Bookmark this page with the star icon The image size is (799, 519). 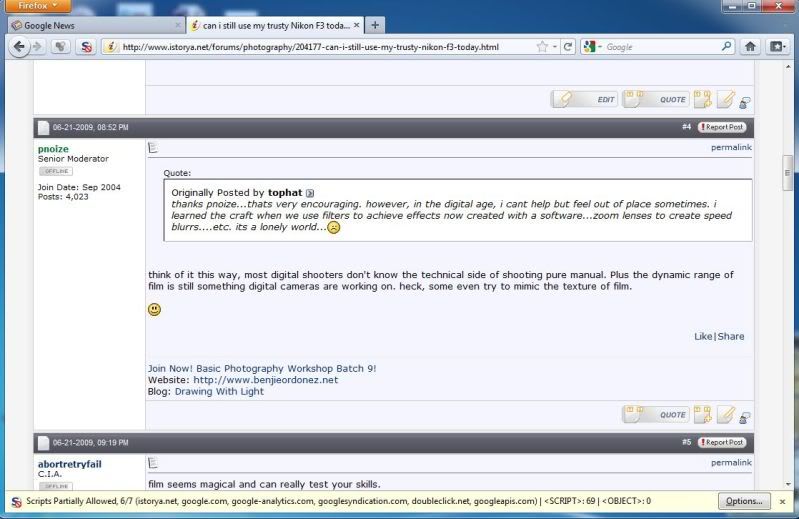point(543,47)
